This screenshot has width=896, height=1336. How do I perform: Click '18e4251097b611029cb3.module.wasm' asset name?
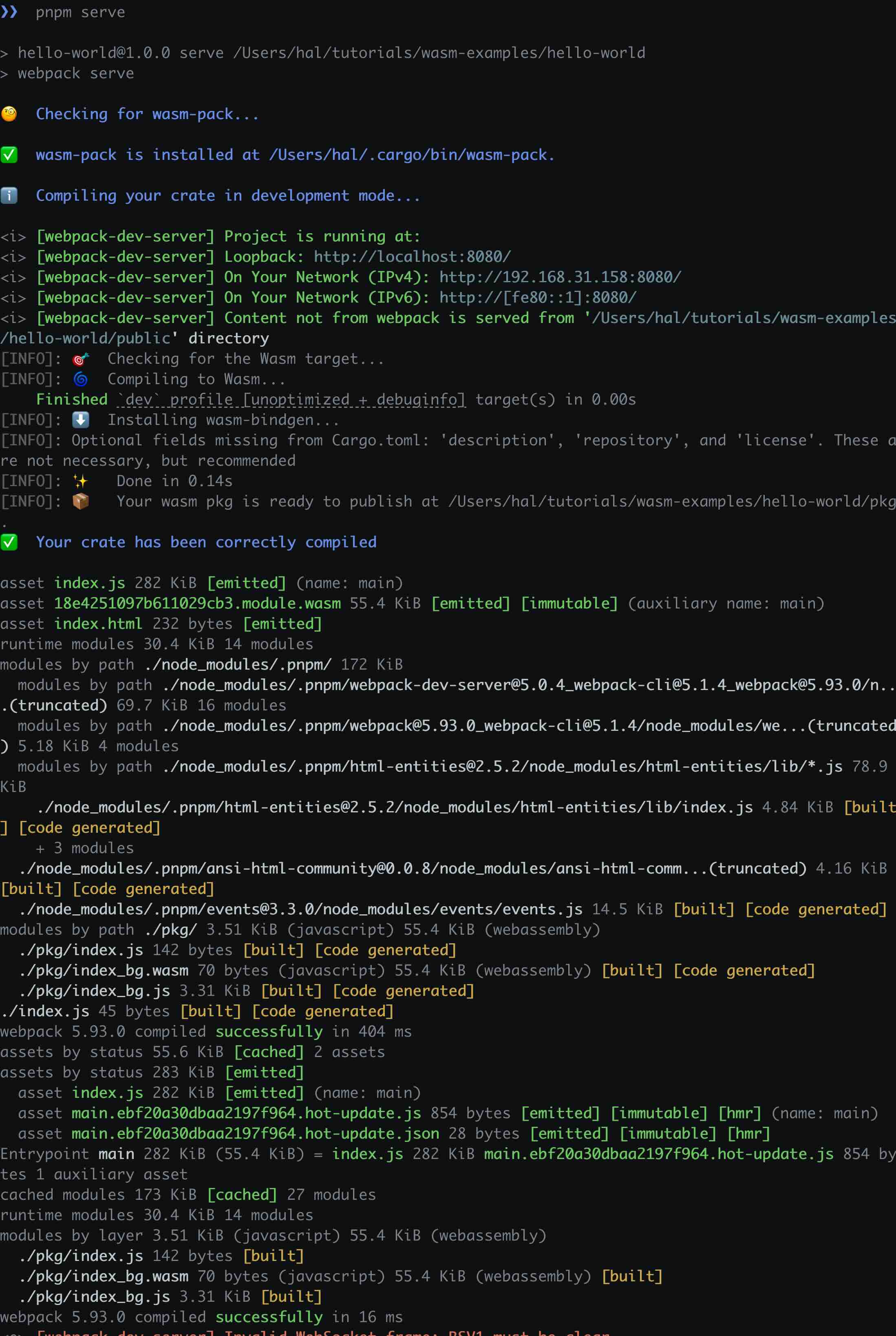pos(197,604)
